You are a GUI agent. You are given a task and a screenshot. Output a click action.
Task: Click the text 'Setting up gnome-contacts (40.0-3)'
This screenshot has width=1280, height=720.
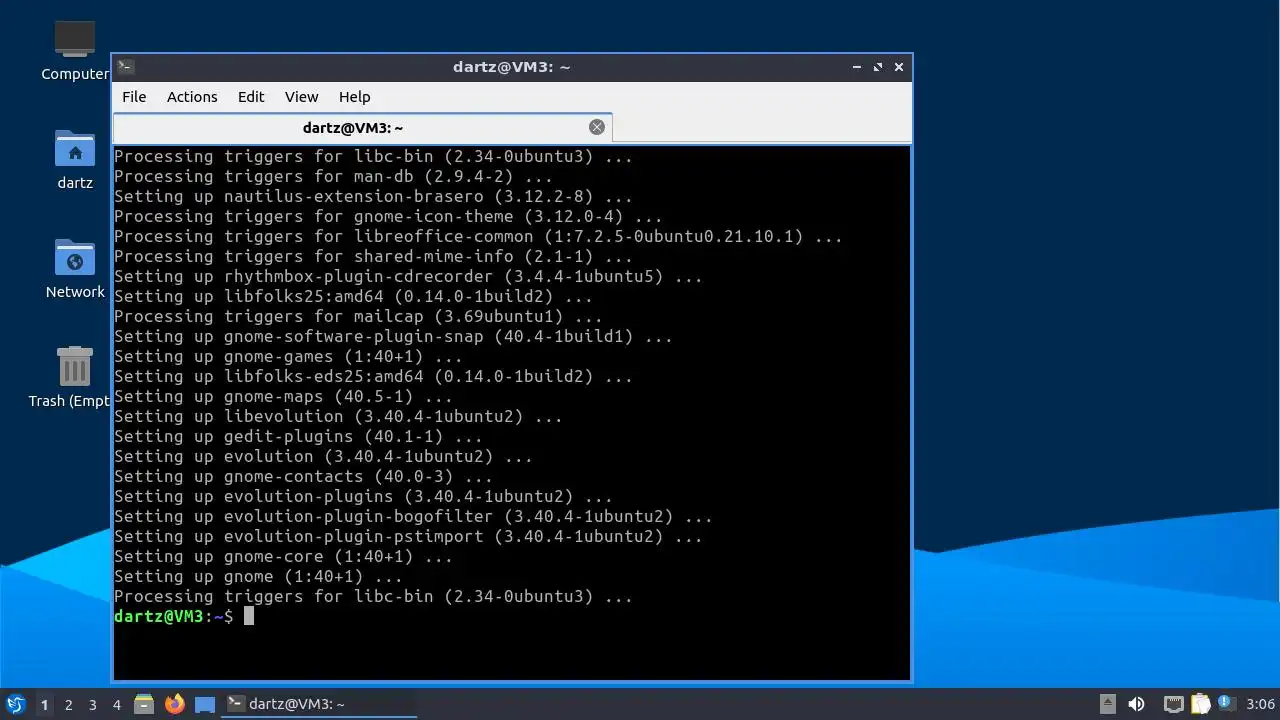coord(283,476)
